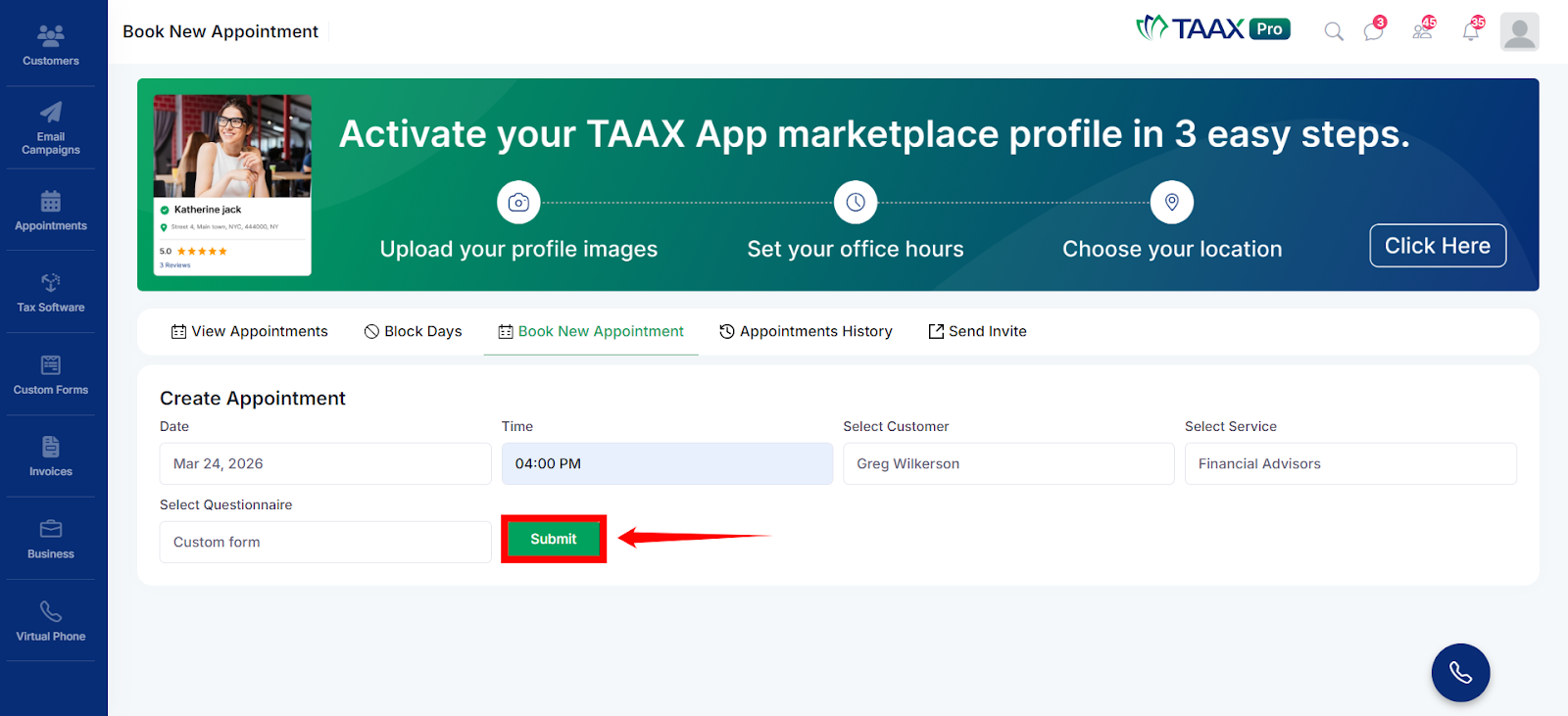
Task: Open the Time field showing 04:00 PM
Action: [667, 463]
